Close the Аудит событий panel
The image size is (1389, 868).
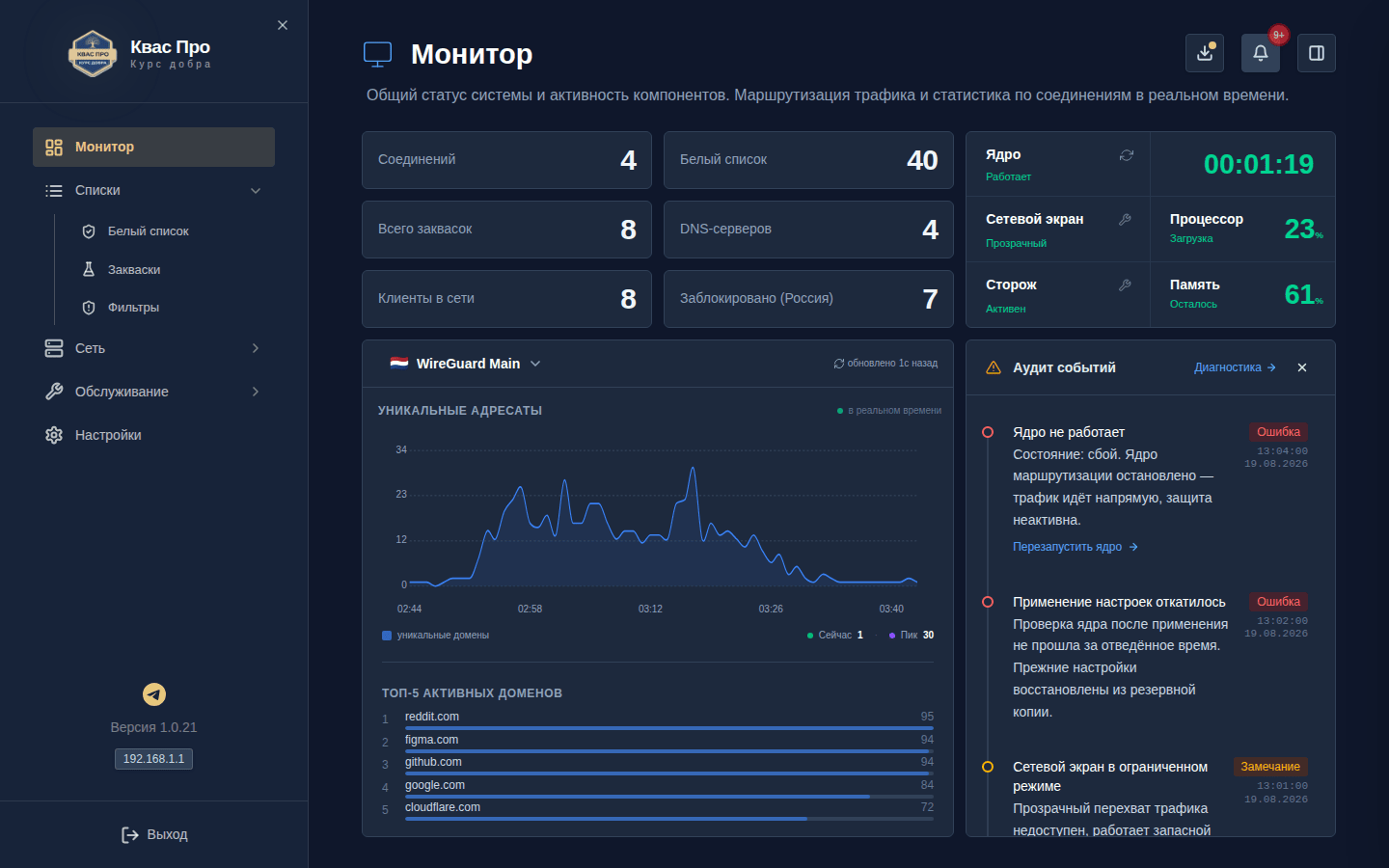click(1302, 367)
